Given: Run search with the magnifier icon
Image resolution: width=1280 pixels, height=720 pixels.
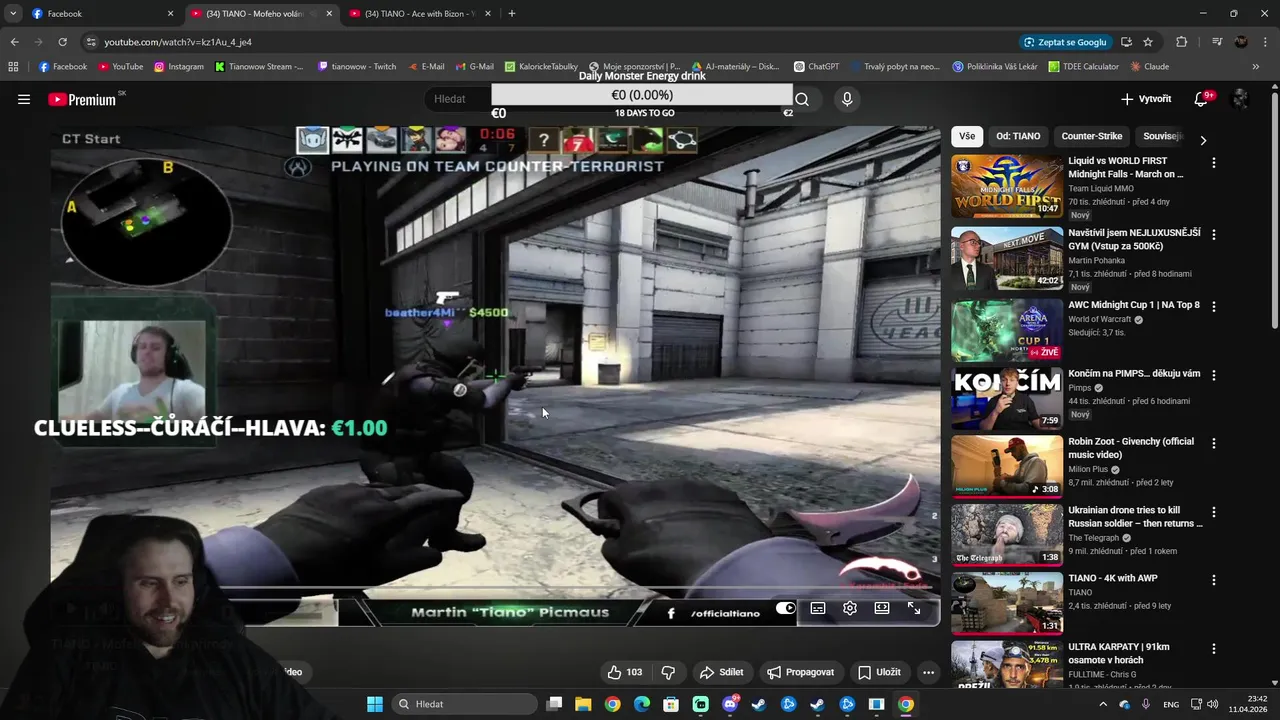Looking at the screenshot, I should click(x=802, y=99).
